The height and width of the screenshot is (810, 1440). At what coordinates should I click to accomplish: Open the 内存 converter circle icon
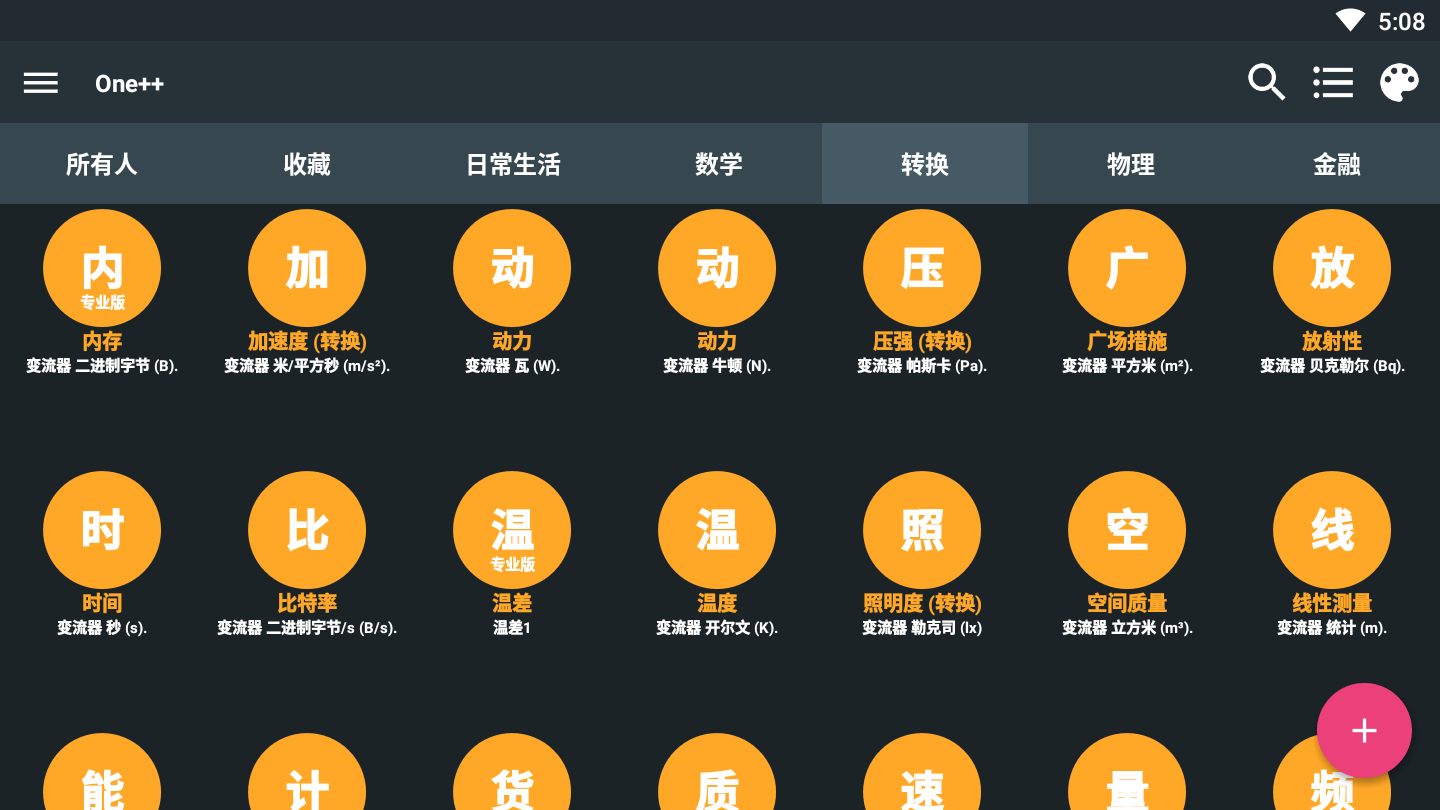tap(102, 268)
